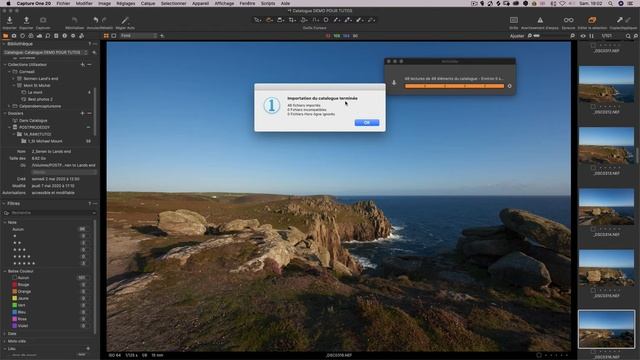Click the Grille grid icon
The image size is (640, 360).
514,20
